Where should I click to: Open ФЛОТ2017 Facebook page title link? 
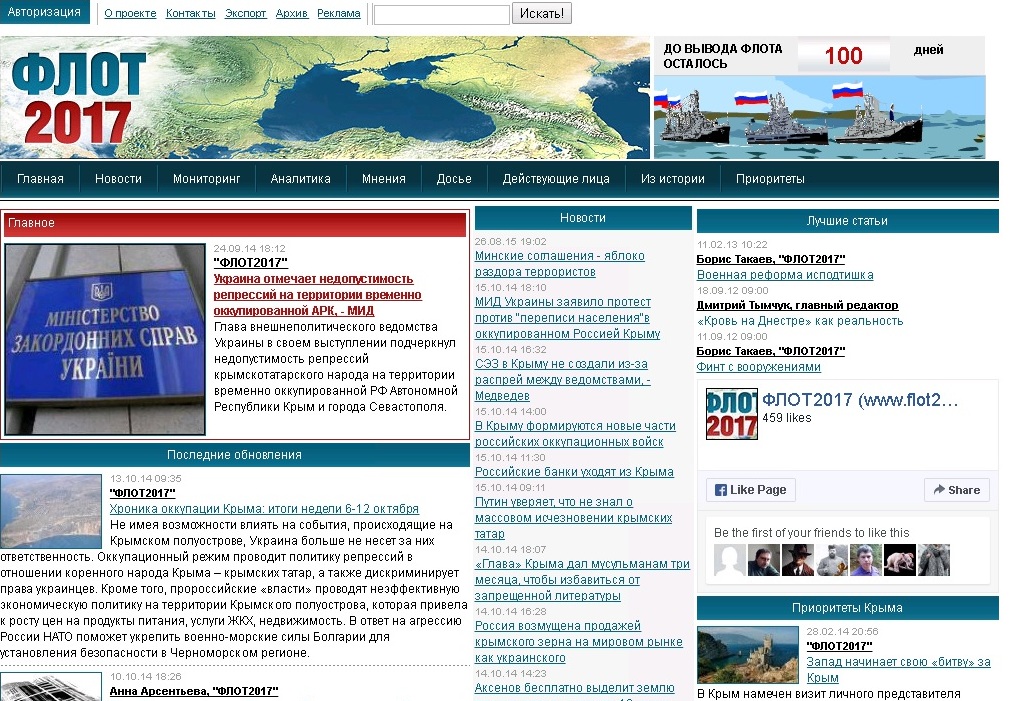click(860, 400)
